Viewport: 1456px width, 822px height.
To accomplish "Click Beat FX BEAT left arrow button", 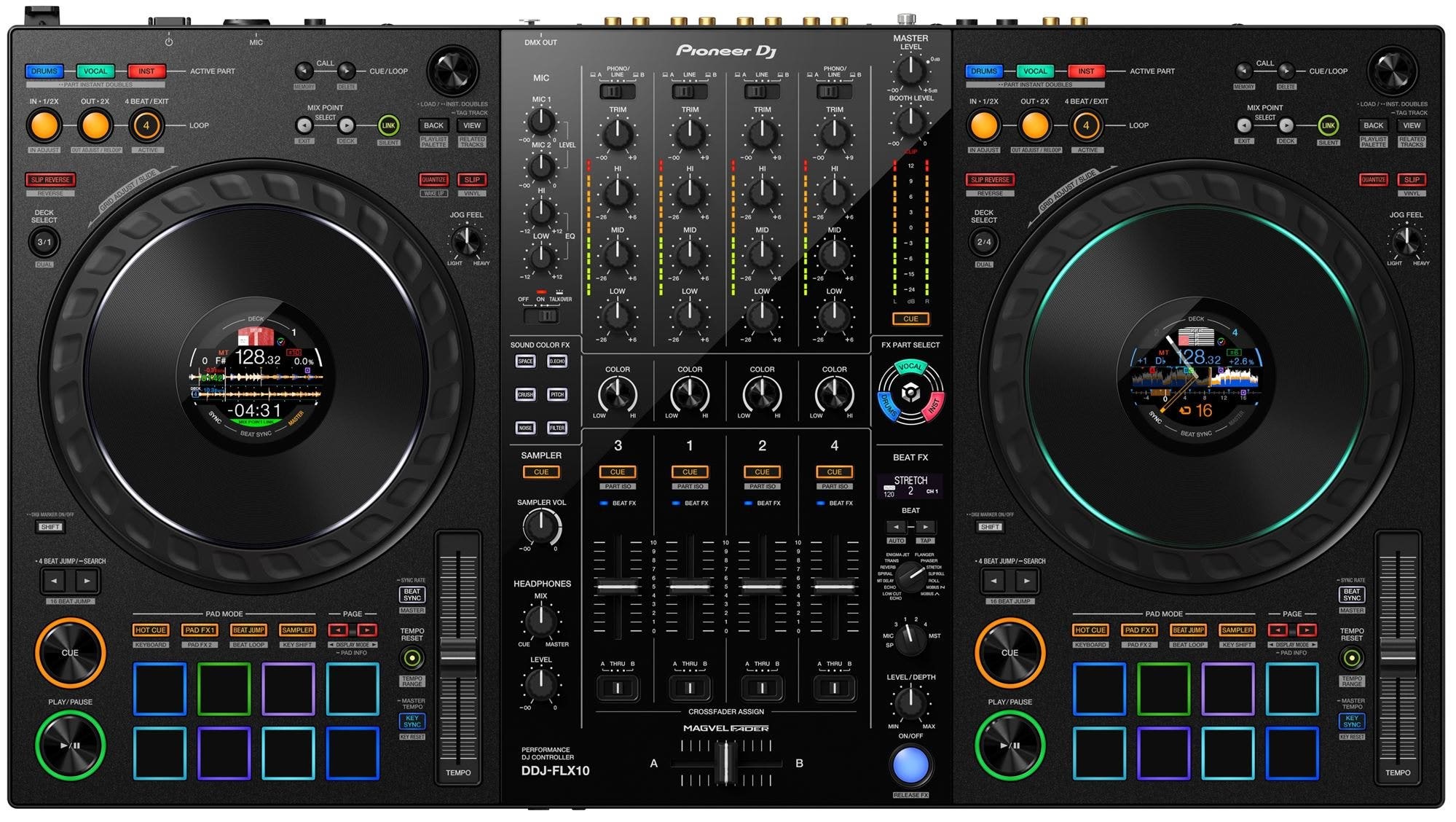I will pos(896,526).
